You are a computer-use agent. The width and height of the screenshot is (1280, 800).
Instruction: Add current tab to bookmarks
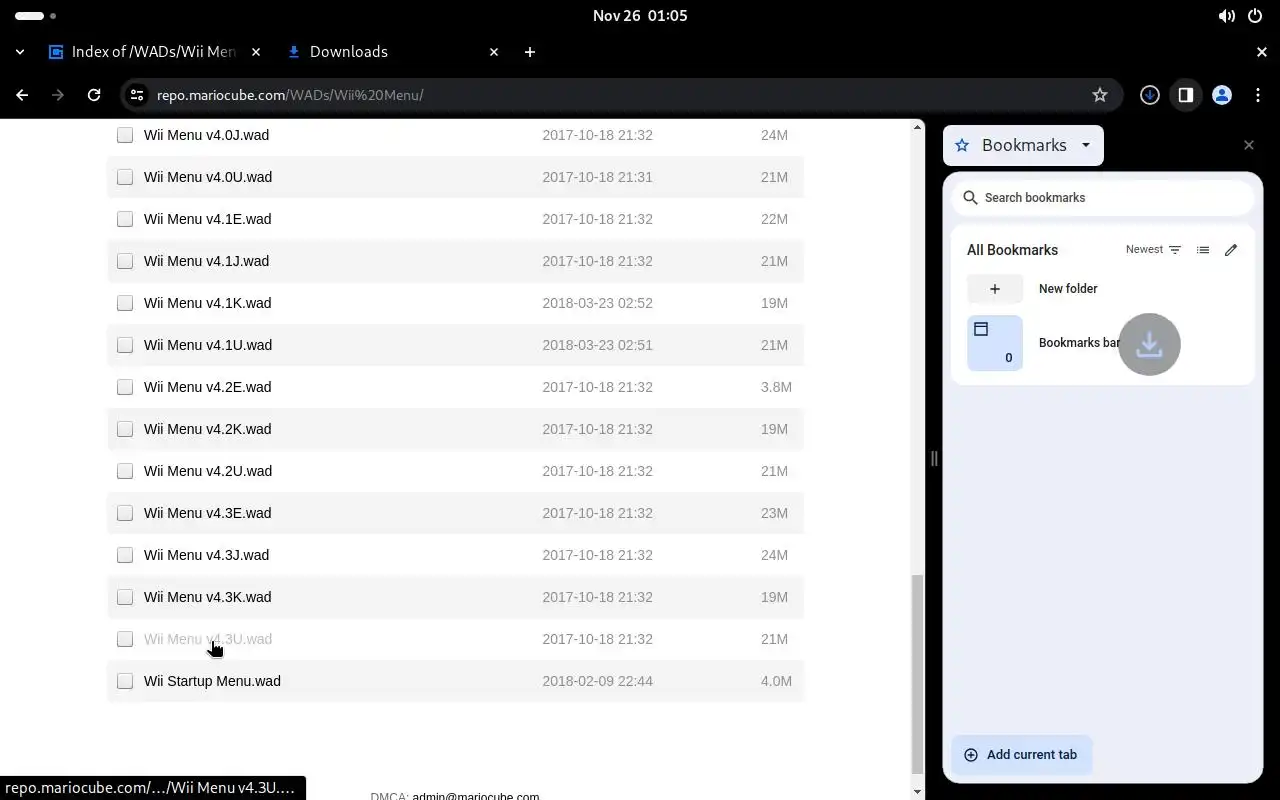(x=1022, y=755)
